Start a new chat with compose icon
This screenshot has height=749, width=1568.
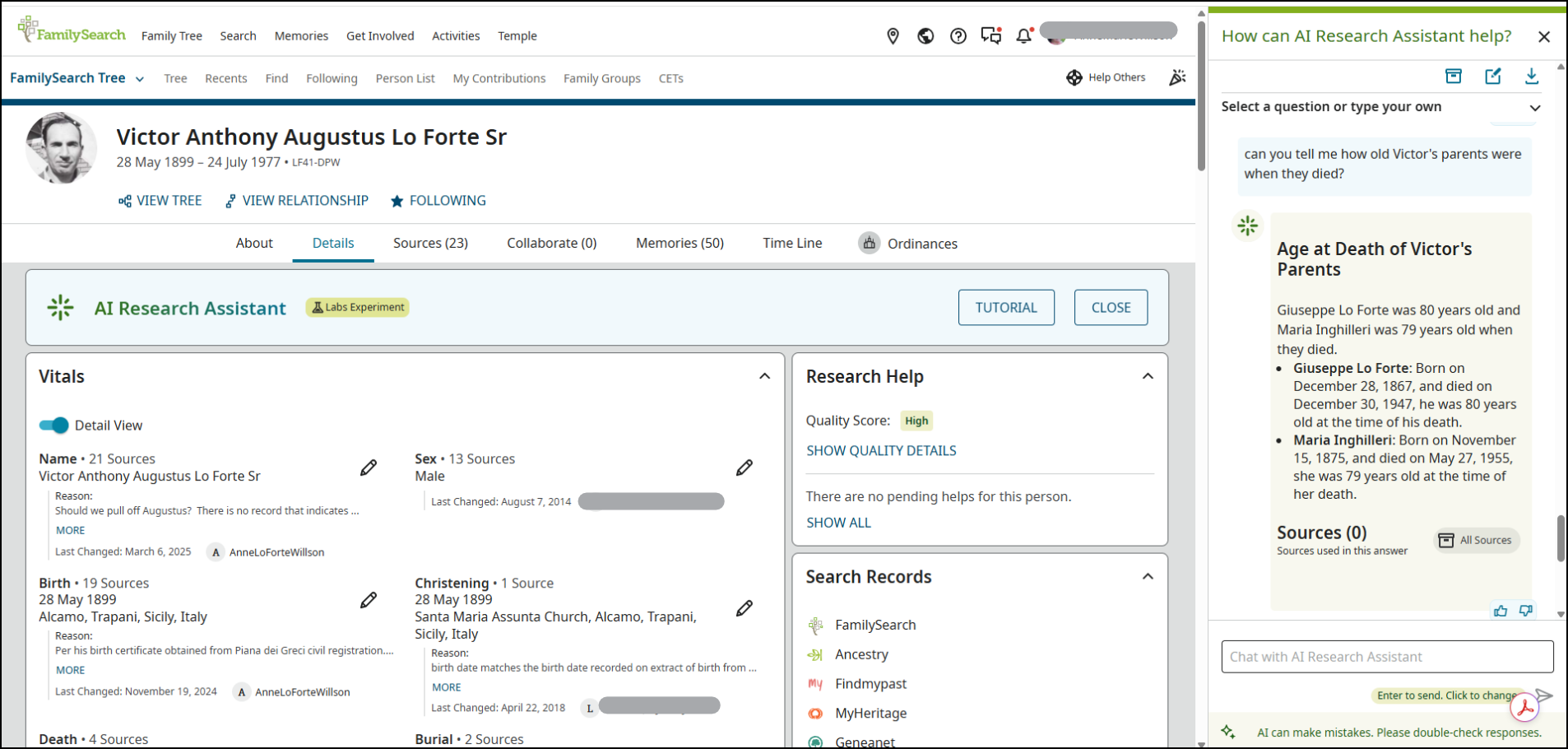1493,76
